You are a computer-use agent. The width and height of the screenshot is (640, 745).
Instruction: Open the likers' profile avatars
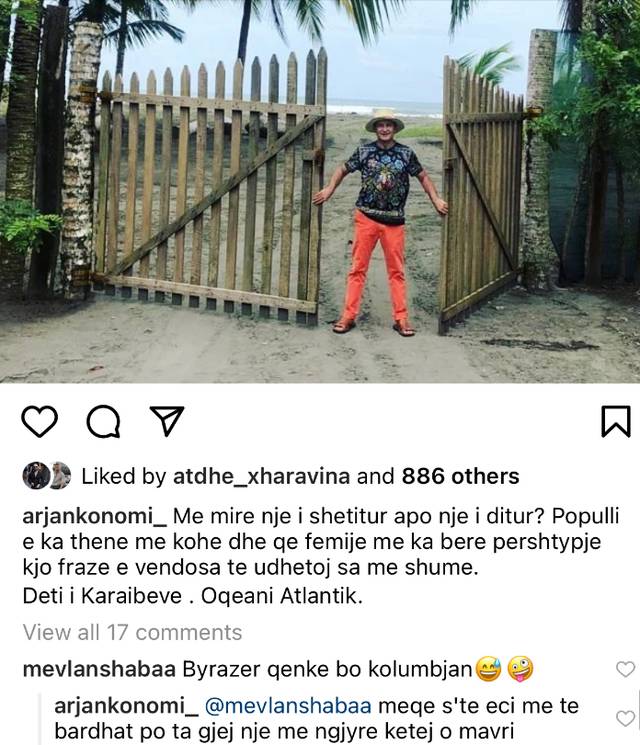47,476
